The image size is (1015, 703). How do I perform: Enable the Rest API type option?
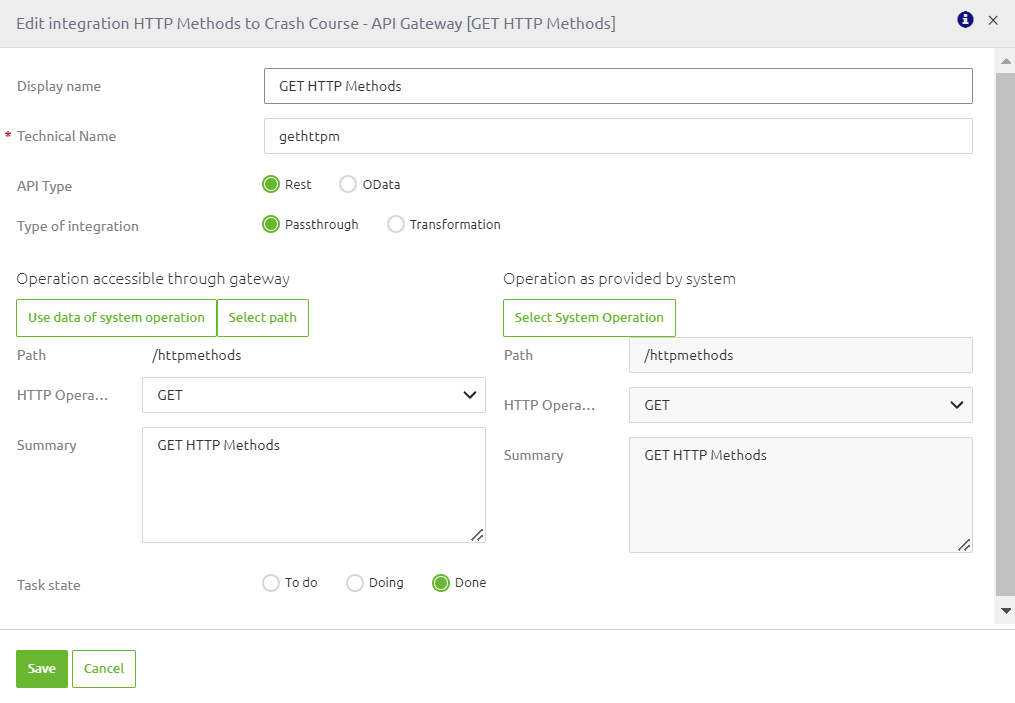[270, 184]
